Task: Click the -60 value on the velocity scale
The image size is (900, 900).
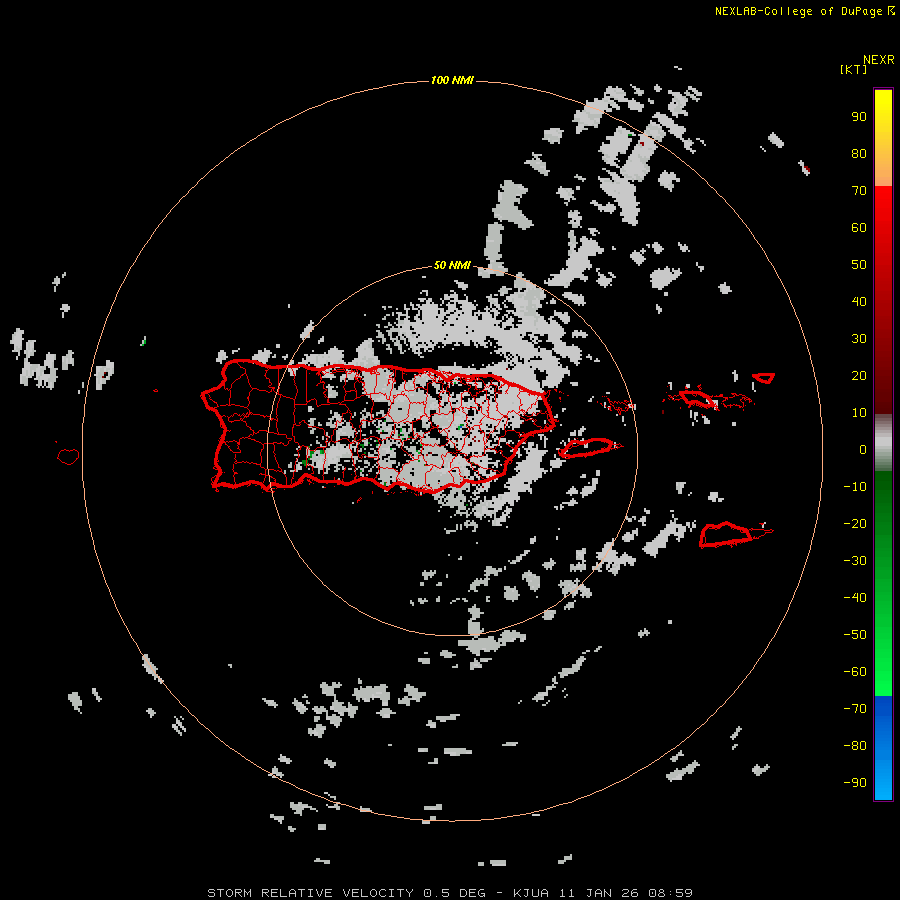Action: (x=855, y=672)
